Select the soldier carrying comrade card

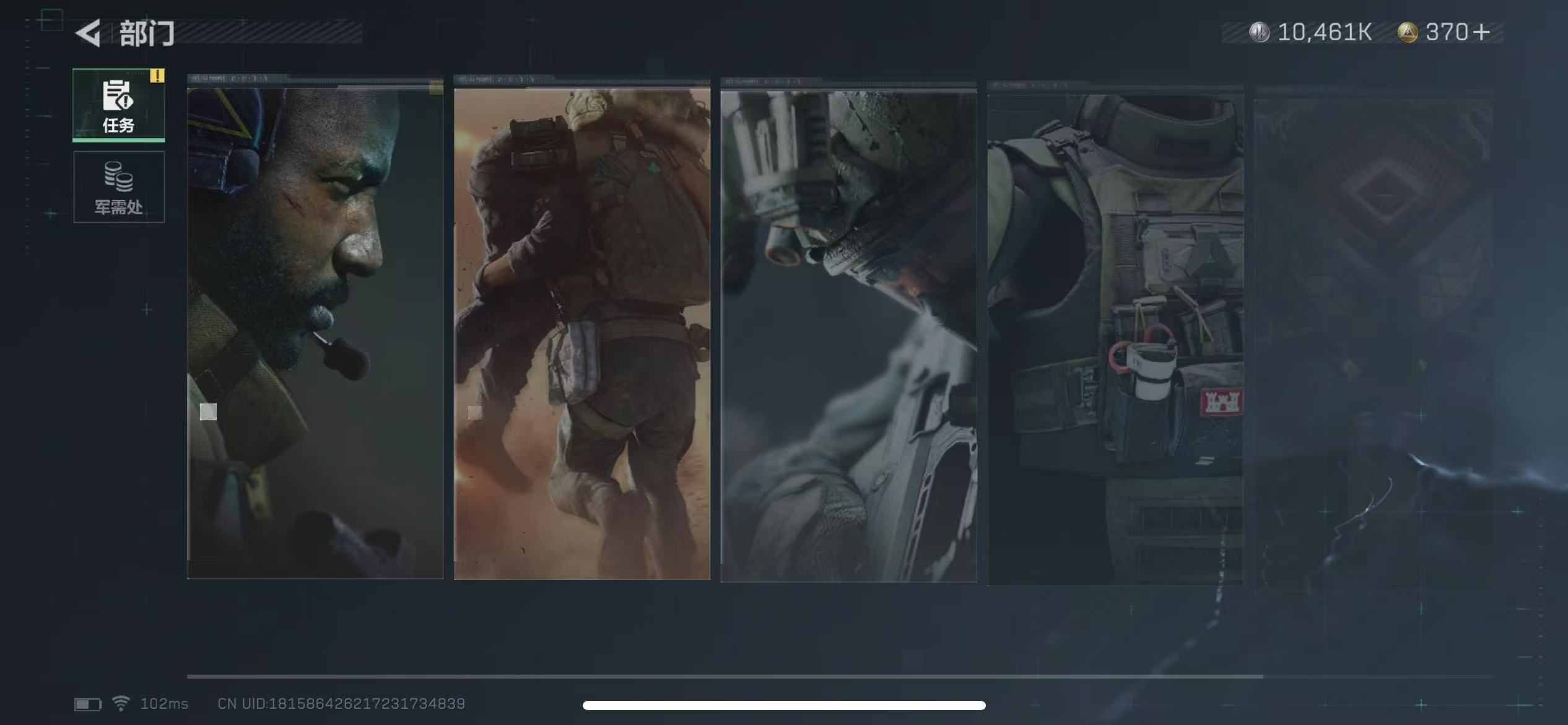(582, 333)
